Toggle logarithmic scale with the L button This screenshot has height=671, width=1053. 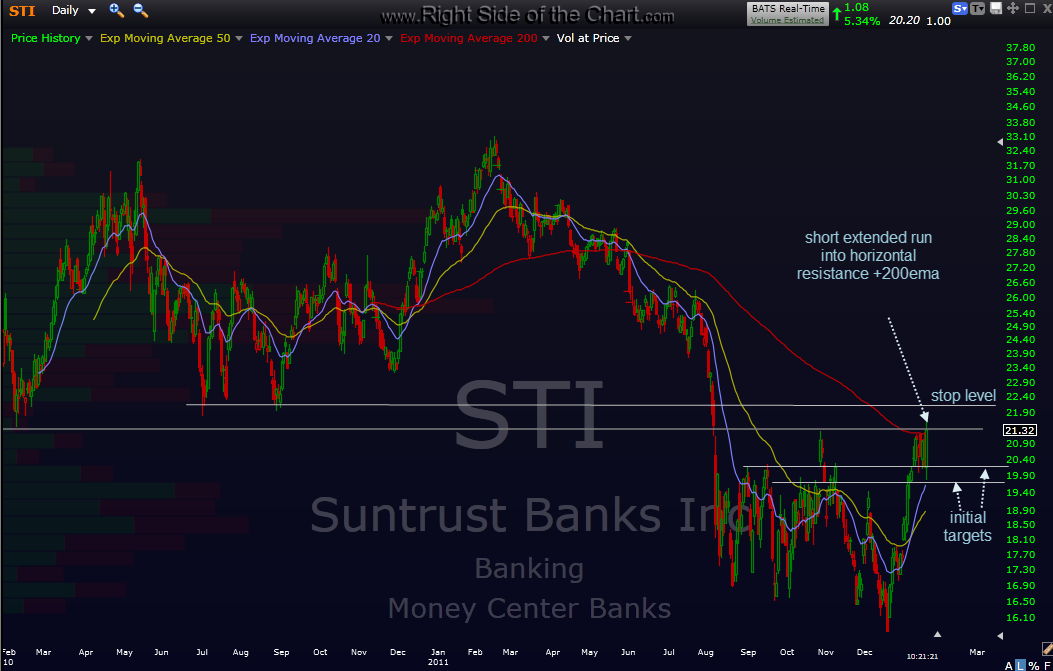pos(1019,664)
